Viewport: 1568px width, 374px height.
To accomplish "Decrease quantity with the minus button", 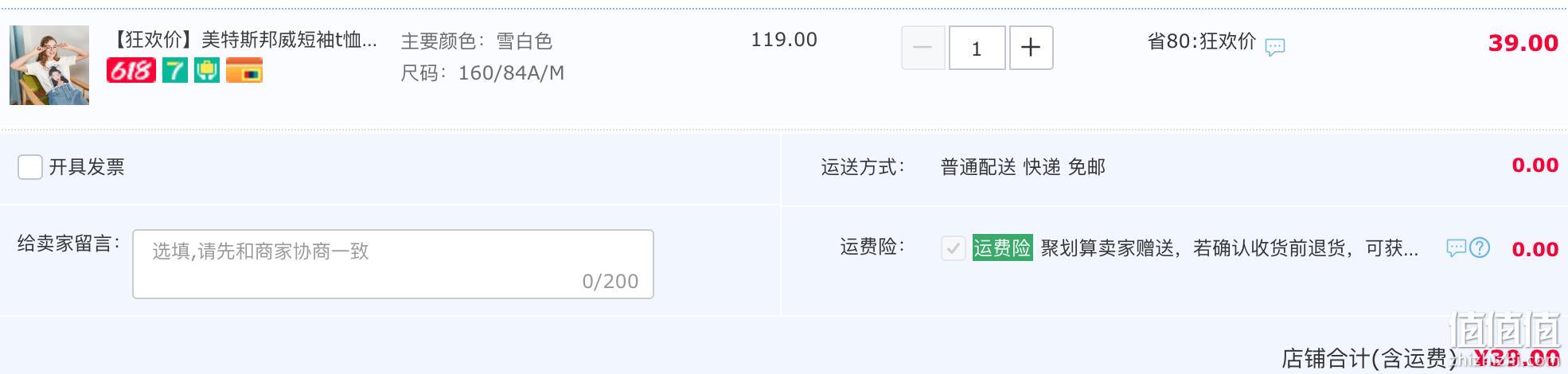I will [923, 48].
